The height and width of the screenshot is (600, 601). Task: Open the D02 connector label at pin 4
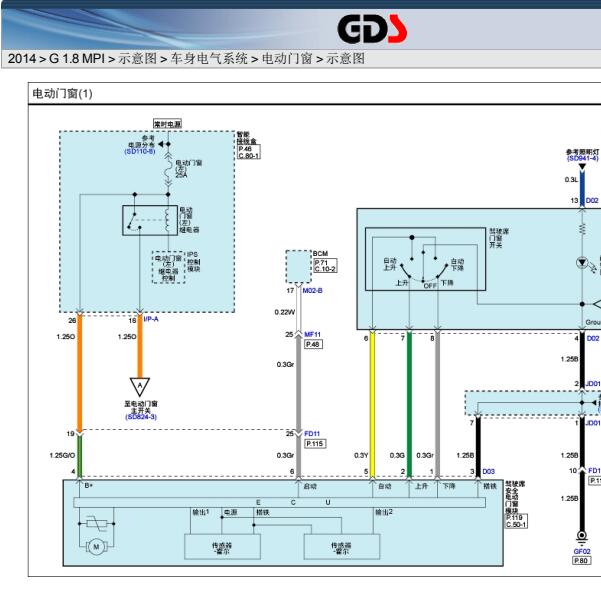(x=593, y=339)
